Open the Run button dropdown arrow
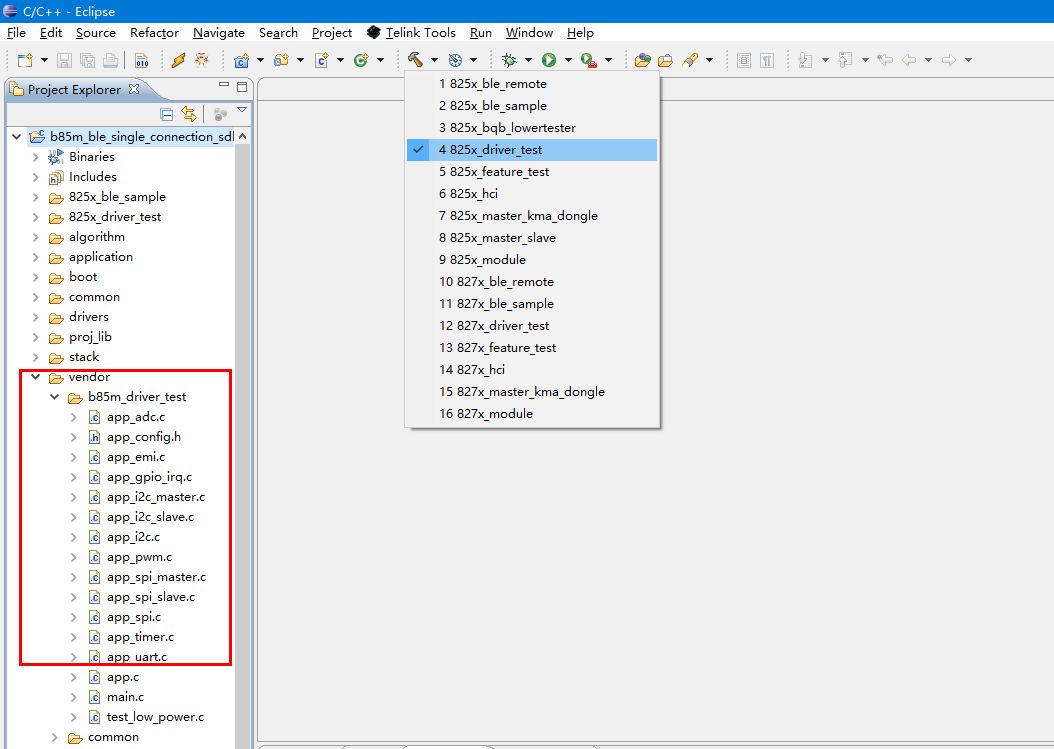The image size is (1054, 749). click(568, 60)
